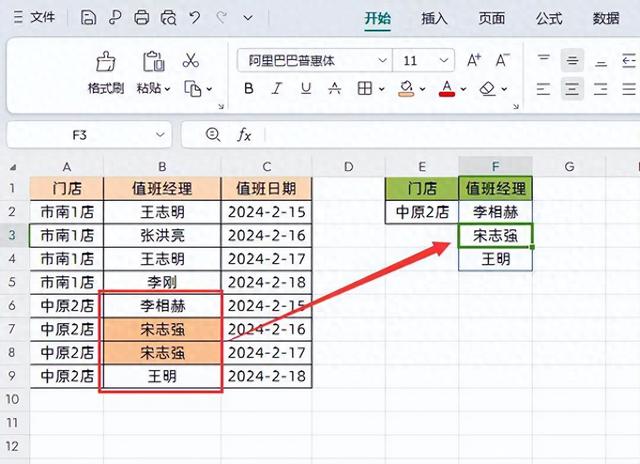Click into the formula bar input

451,135
